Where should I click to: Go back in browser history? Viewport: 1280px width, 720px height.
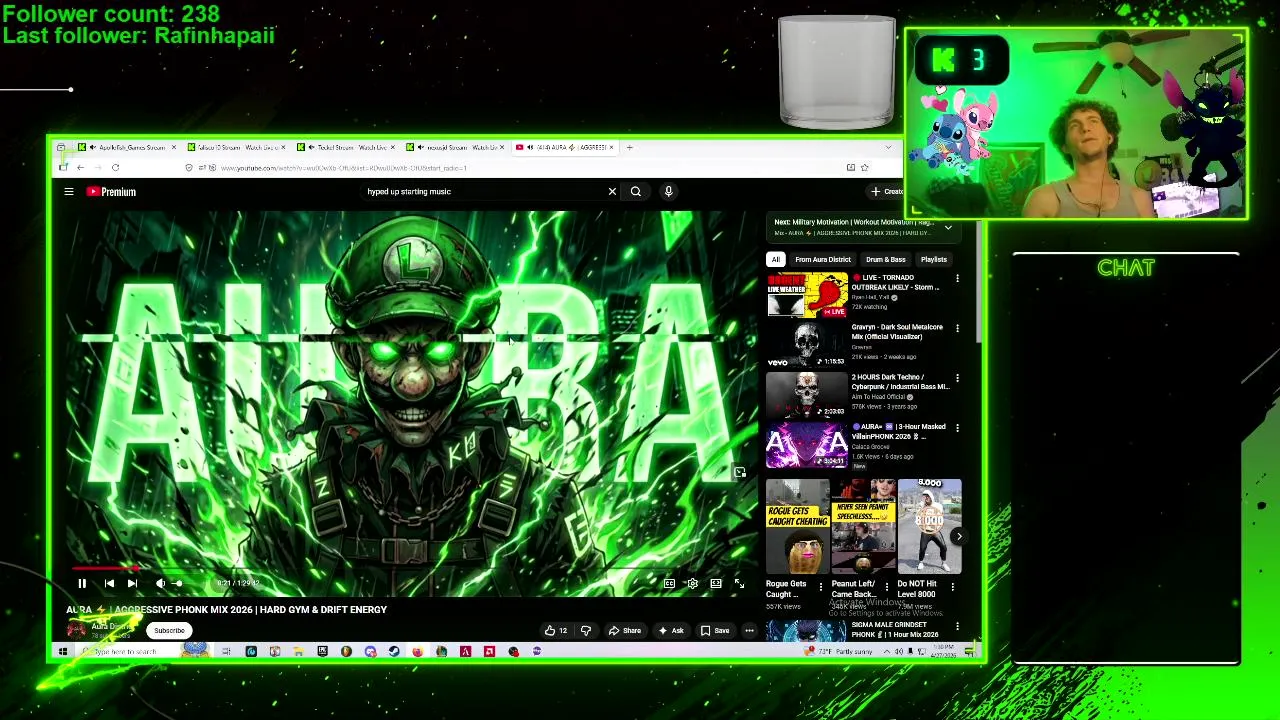pos(81,168)
